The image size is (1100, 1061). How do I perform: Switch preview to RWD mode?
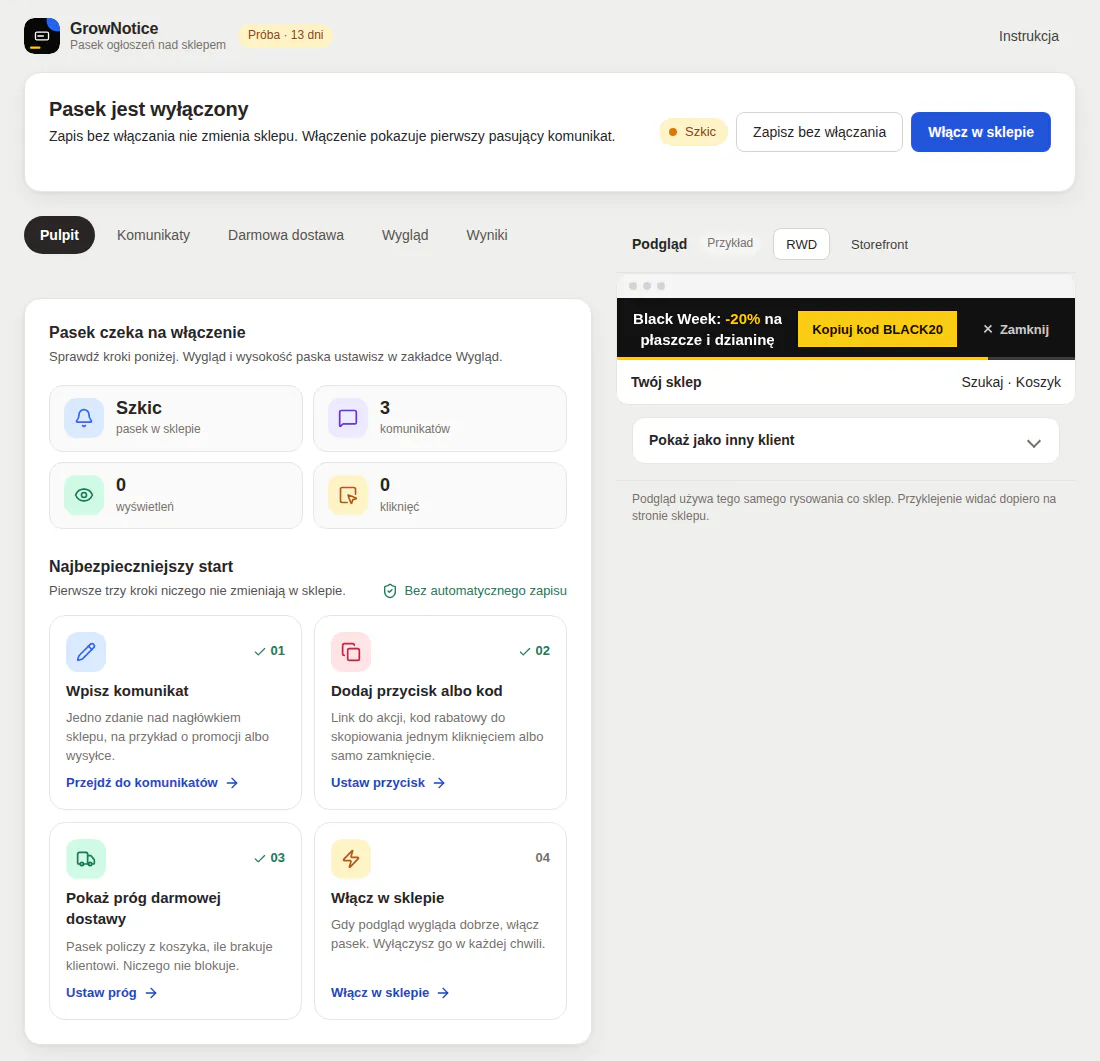[801, 244]
